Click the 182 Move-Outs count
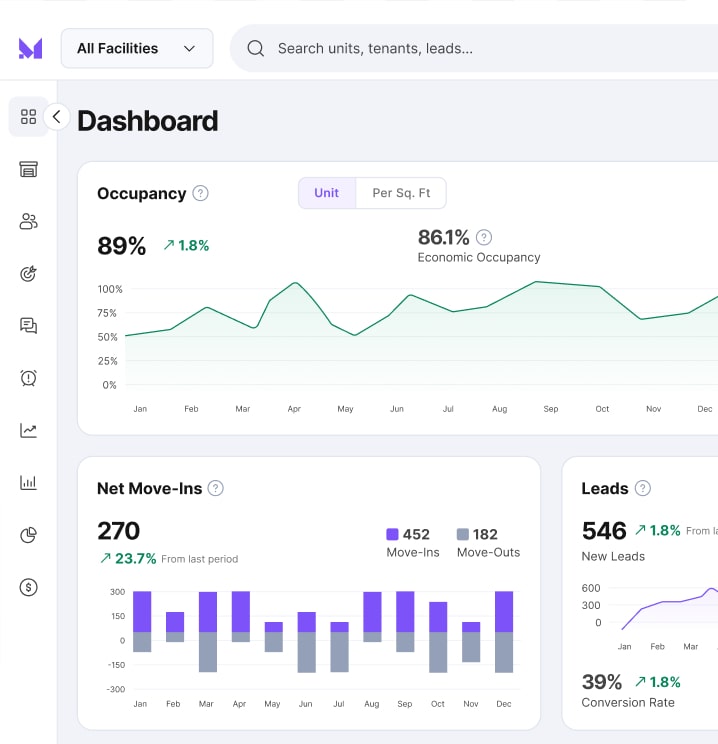 (x=485, y=534)
